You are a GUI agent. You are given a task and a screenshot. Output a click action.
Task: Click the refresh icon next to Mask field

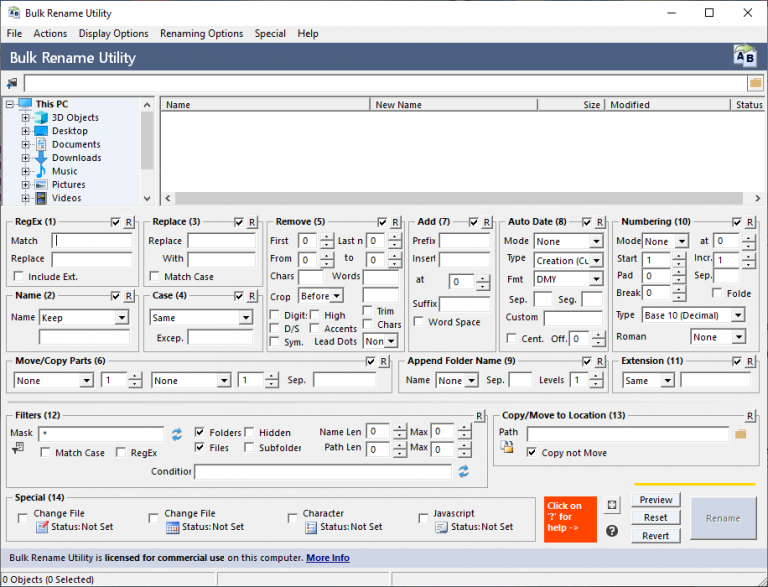coord(177,434)
